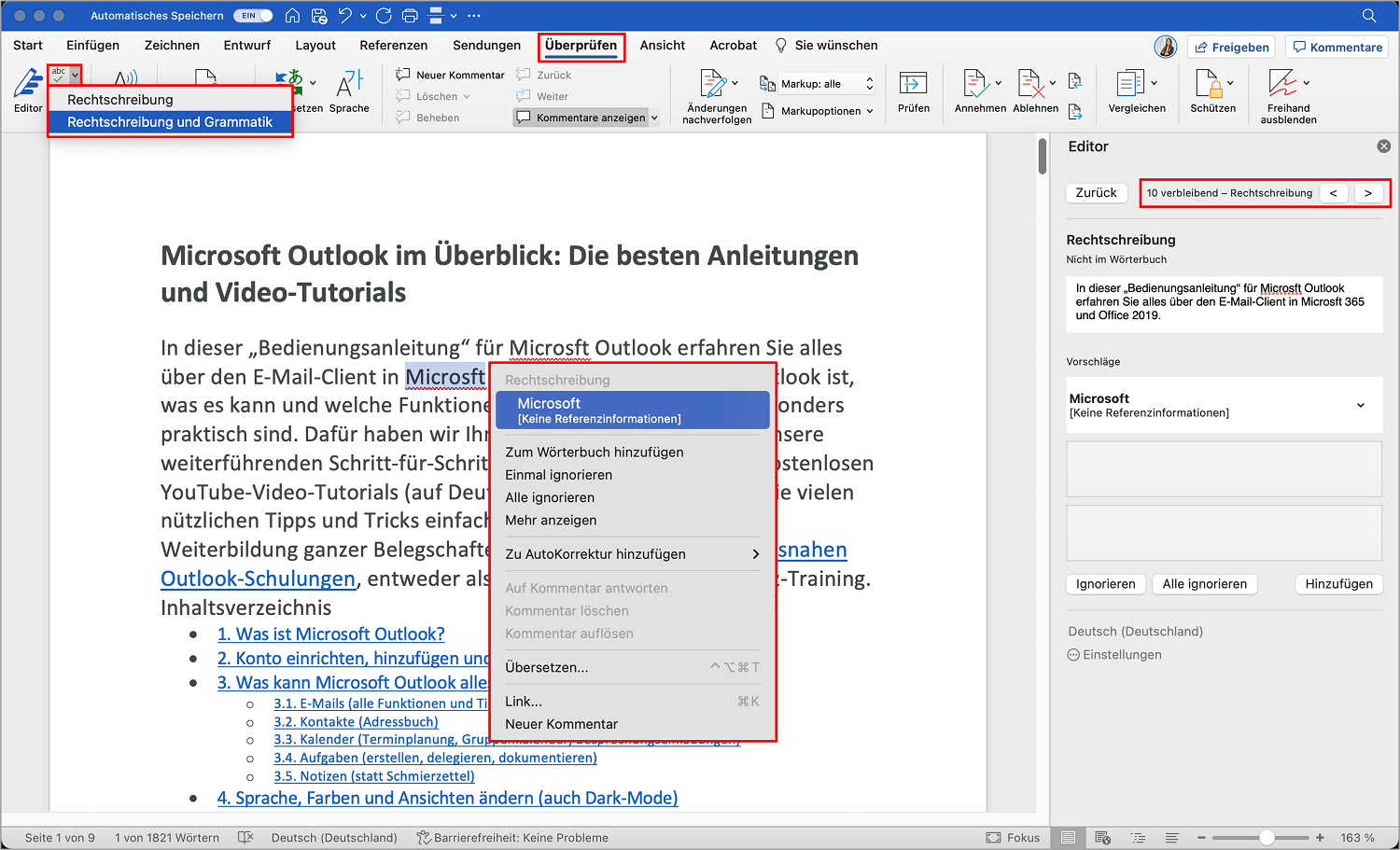This screenshot has width=1400, height=850.
Task: Click the Sie wünschen tell-me field
Action: click(x=827, y=45)
